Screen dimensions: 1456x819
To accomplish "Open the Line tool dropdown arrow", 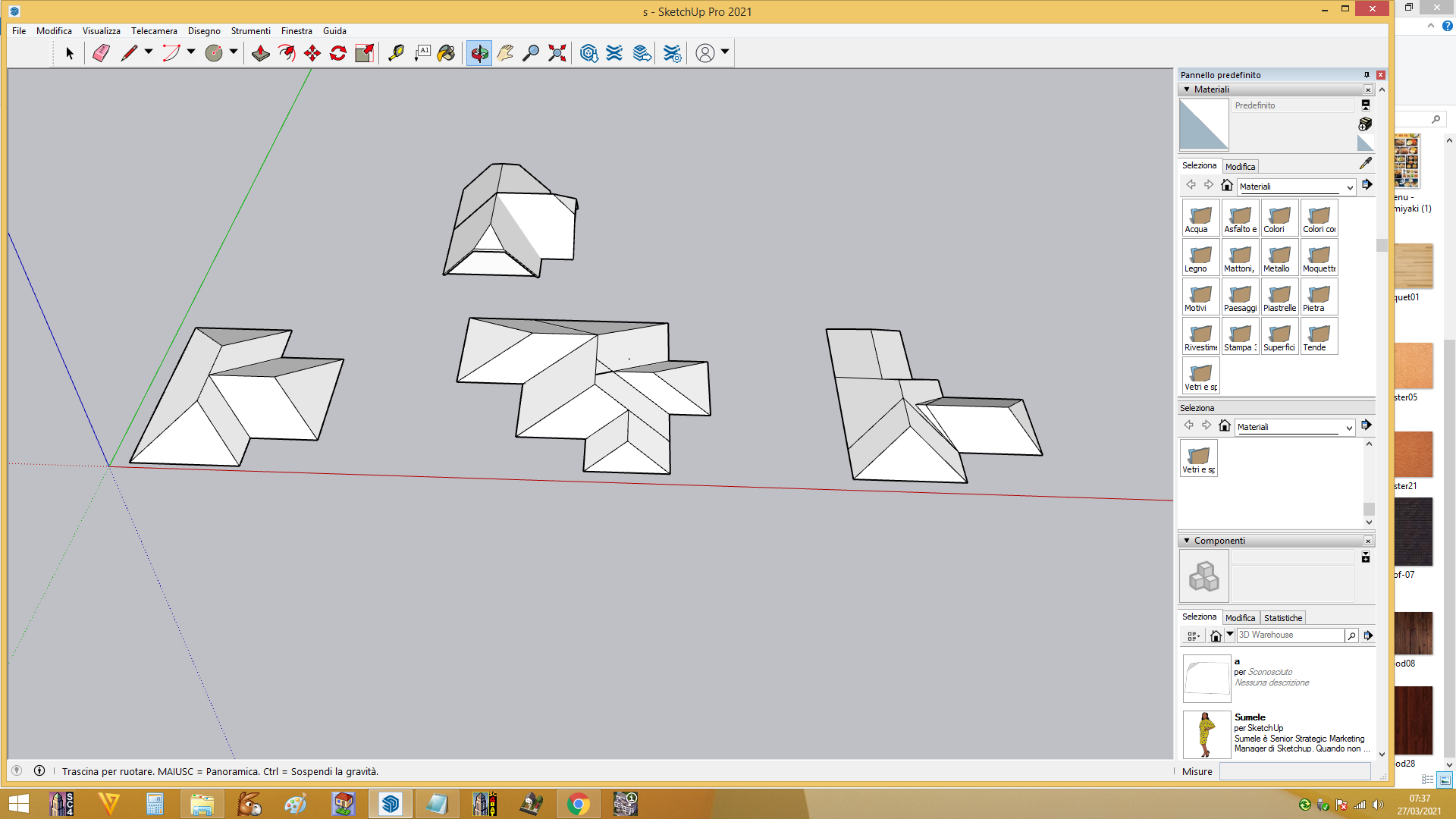I will click(149, 52).
